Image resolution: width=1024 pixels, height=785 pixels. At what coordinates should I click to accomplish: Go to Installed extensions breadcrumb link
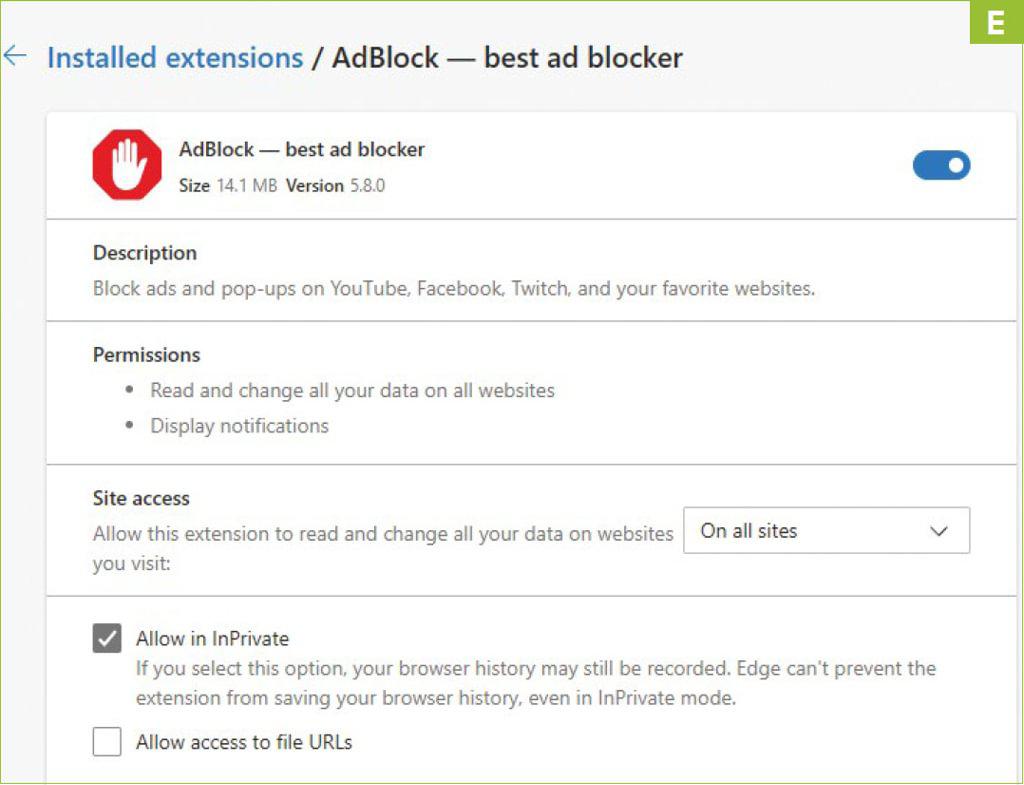point(175,57)
